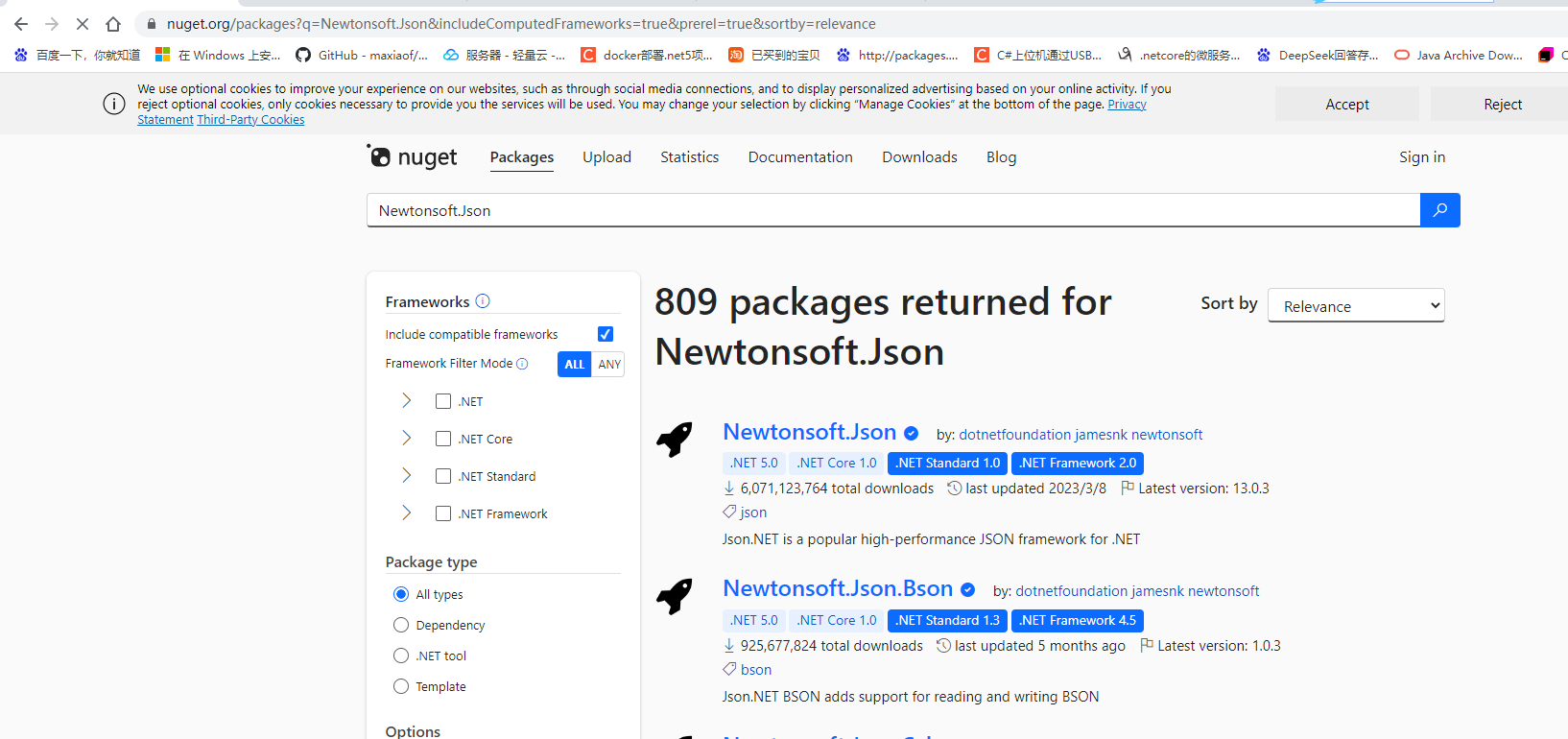1568x739 pixels.
Task: Open the Newtonsoft.Json.Bson package link
Action: tap(838, 588)
